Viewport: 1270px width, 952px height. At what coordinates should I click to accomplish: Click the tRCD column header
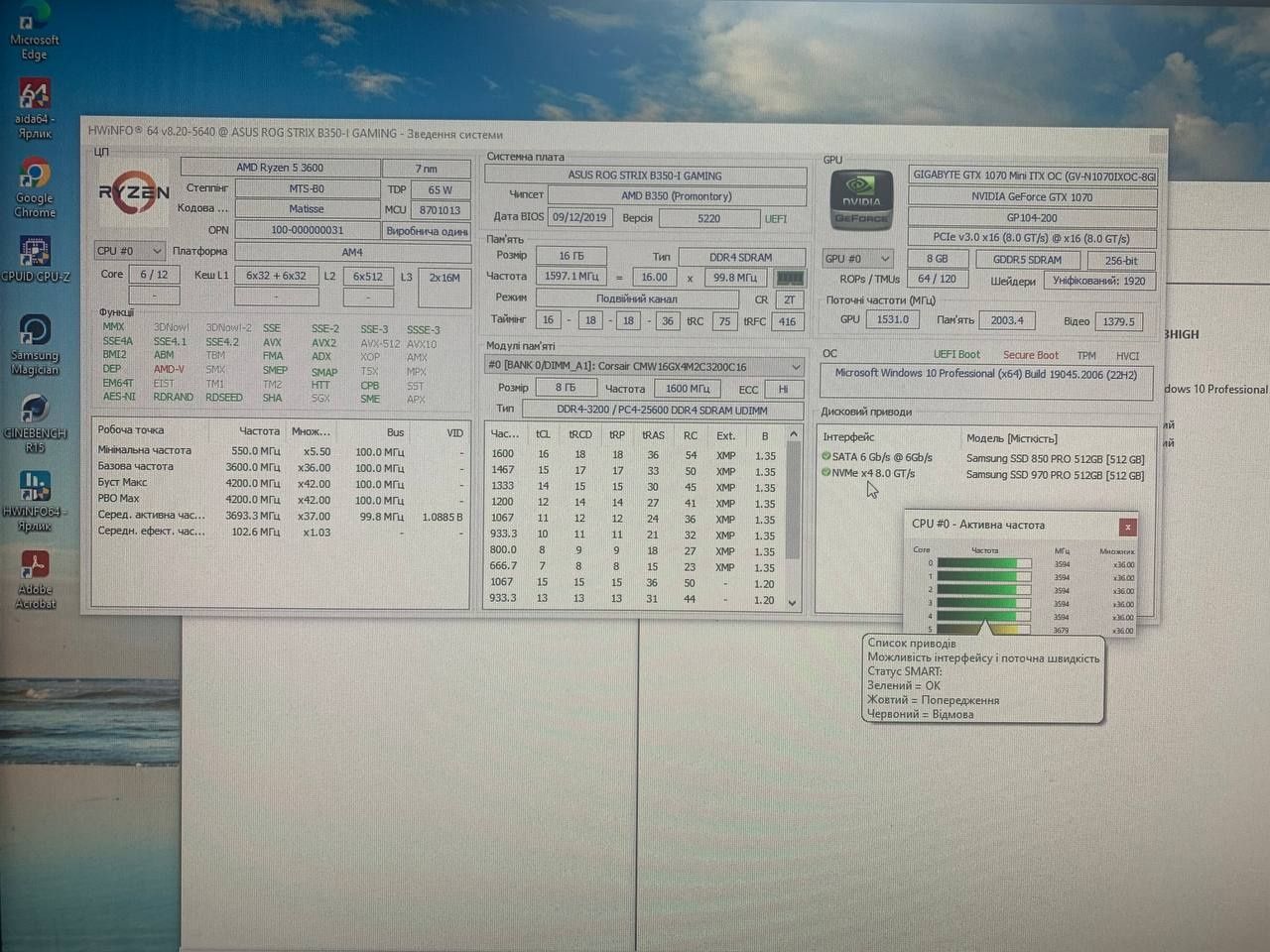point(579,434)
